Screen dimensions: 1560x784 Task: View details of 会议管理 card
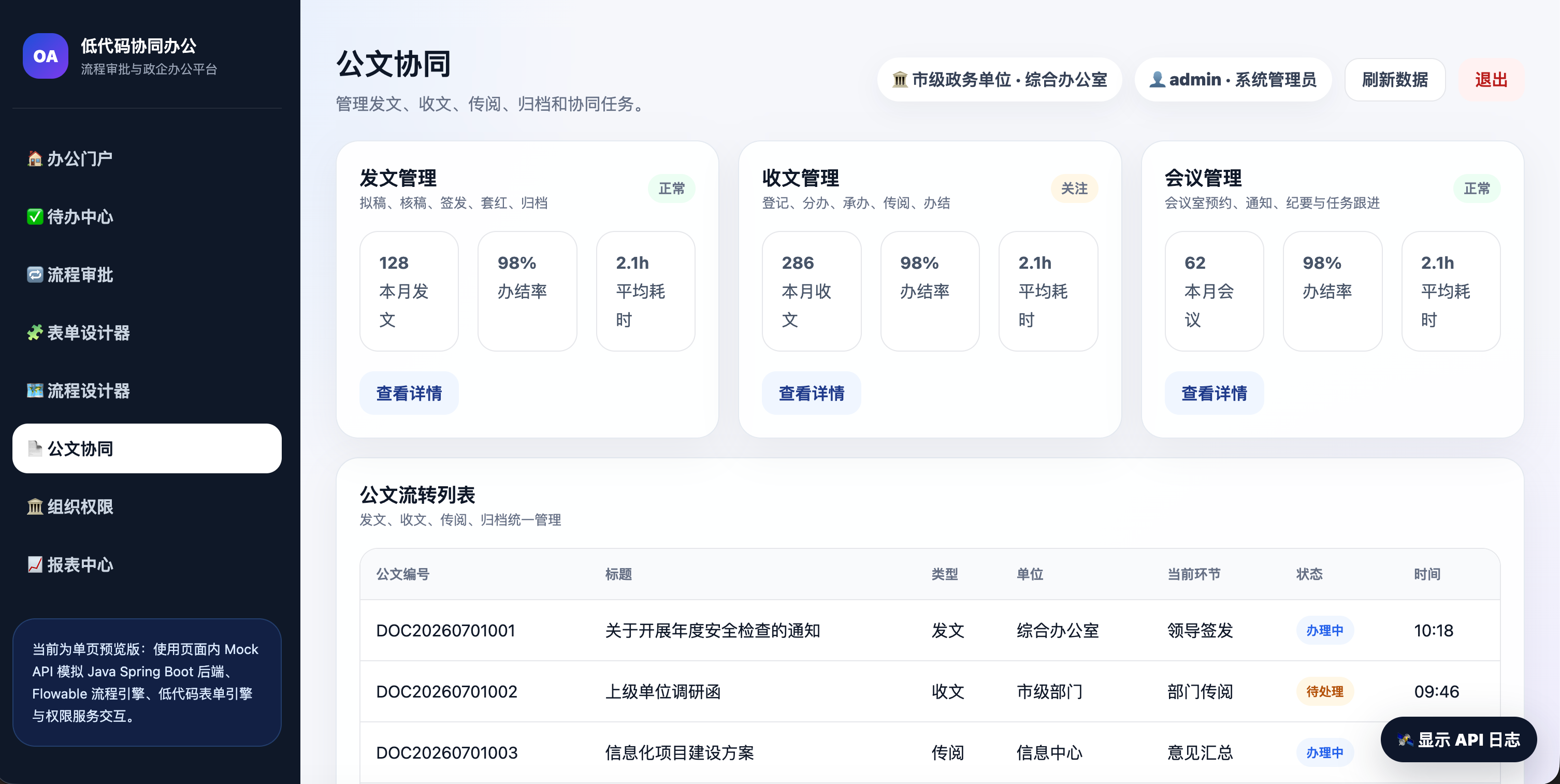1214,394
